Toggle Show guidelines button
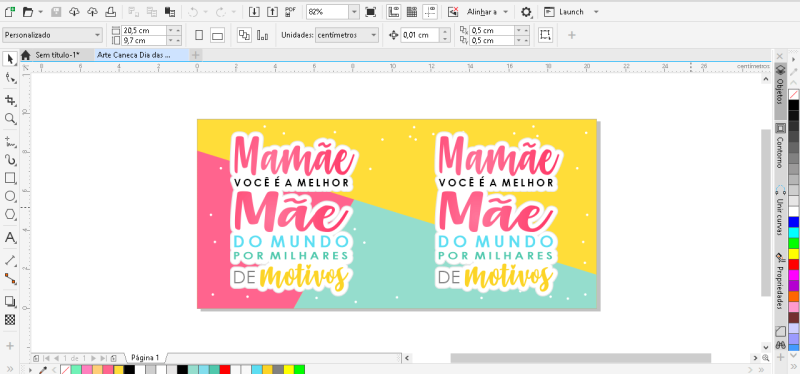The width and height of the screenshot is (800, 374). 430,12
